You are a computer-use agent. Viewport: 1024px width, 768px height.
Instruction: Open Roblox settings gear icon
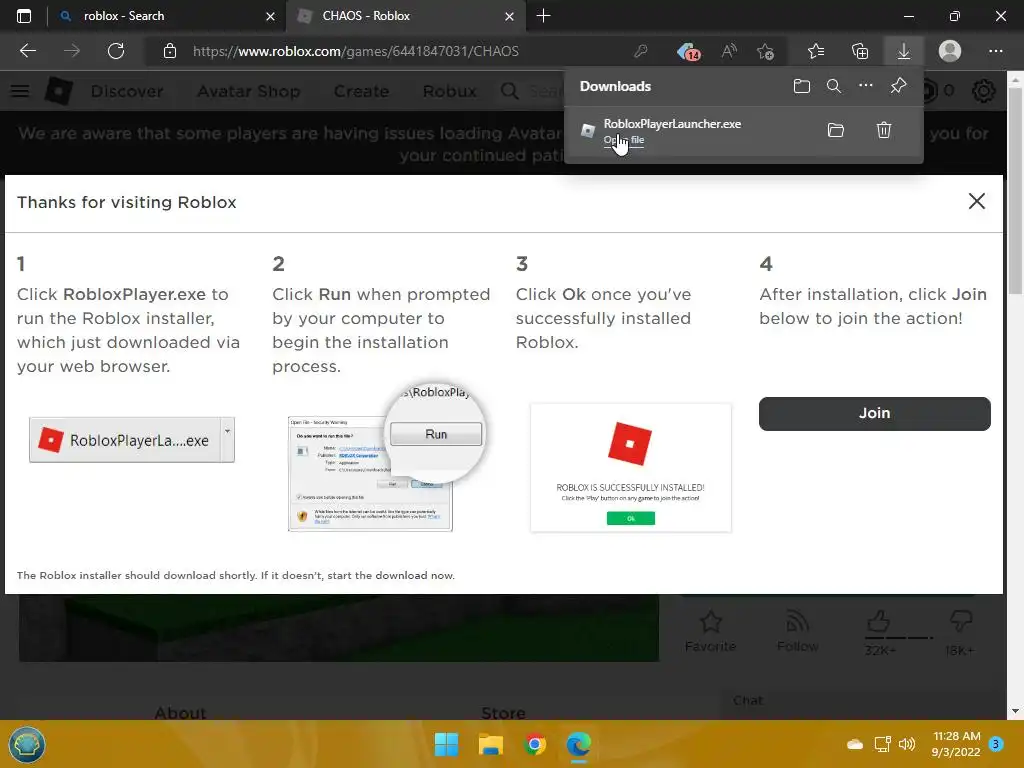point(984,91)
